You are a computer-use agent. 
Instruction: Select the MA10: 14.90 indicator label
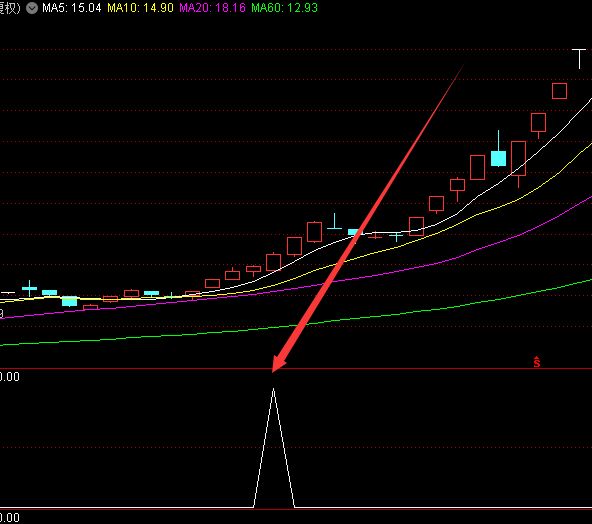[x=140, y=8]
